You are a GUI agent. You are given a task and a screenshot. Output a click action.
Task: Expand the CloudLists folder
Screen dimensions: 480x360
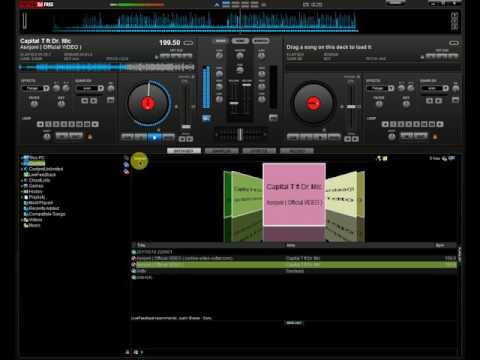pyautogui.click(x=22, y=180)
